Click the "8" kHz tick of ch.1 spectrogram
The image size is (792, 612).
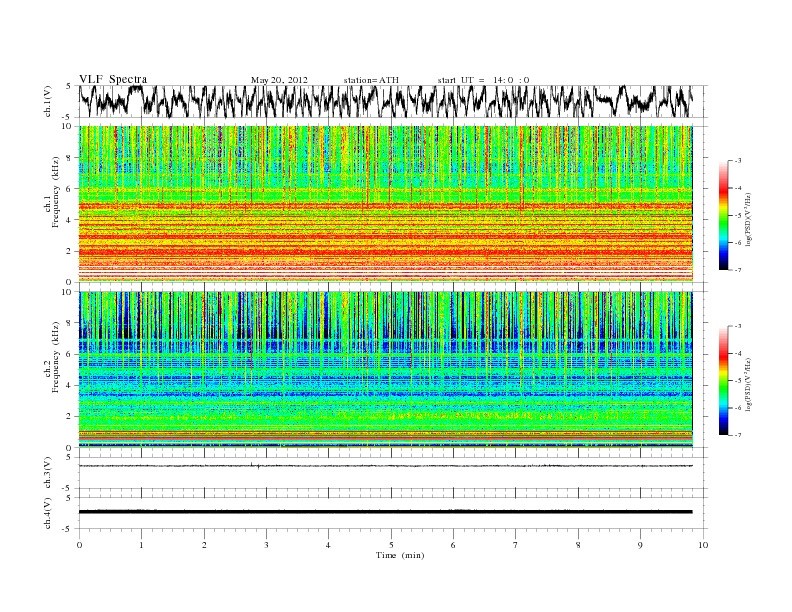click(x=70, y=158)
